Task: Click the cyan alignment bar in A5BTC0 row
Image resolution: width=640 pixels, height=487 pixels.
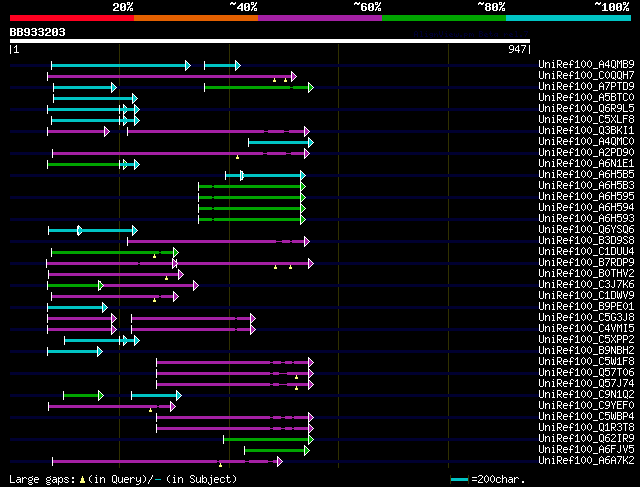Action: [96, 98]
